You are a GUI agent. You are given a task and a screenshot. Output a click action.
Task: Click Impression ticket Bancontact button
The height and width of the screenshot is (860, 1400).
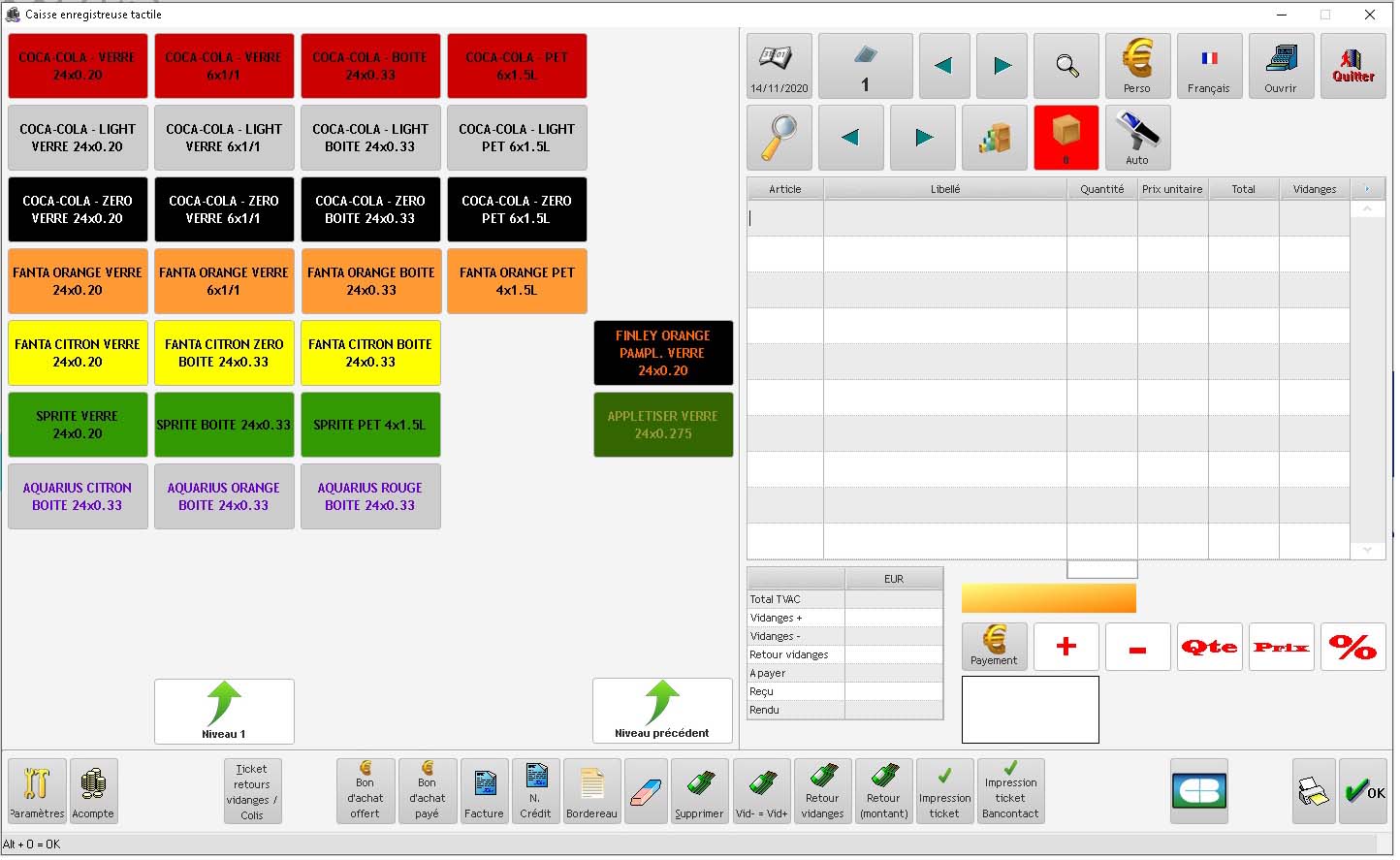click(x=1010, y=791)
